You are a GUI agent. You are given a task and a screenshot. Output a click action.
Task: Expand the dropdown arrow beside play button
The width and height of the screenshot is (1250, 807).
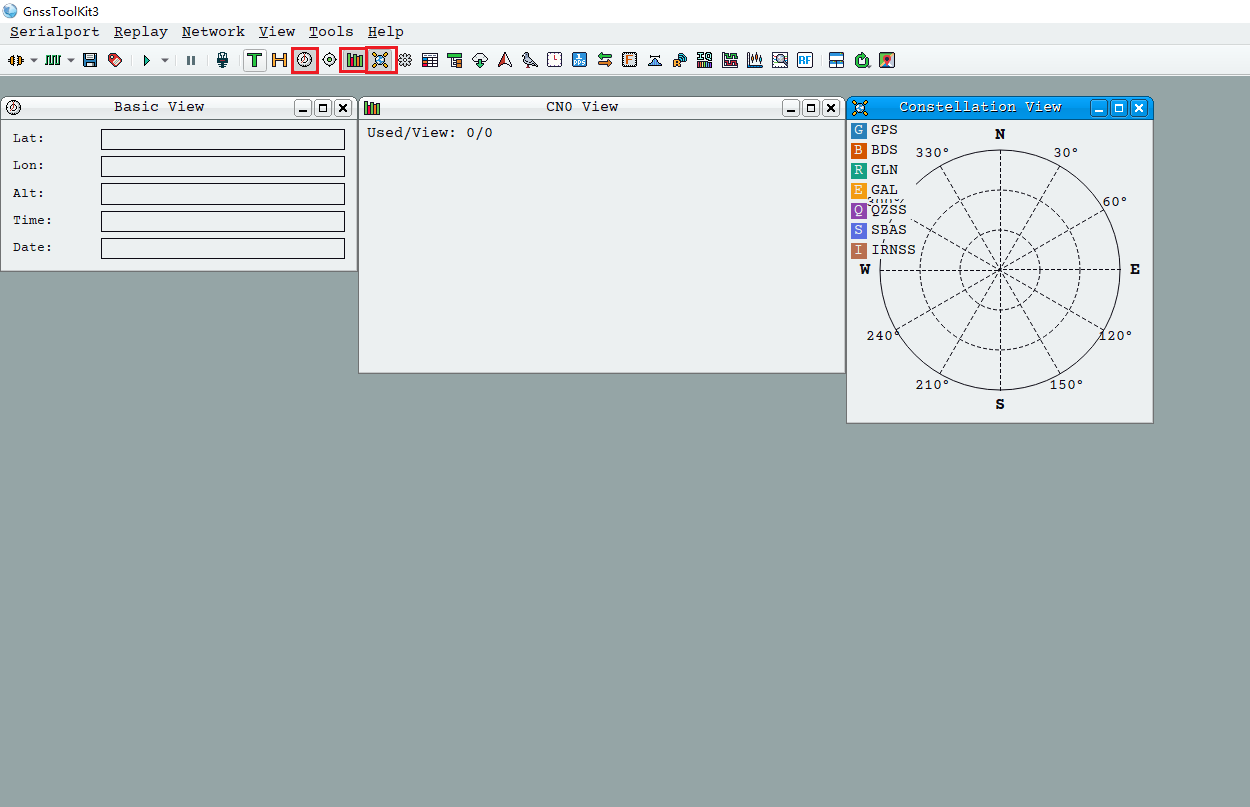click(x=165, y=61)
